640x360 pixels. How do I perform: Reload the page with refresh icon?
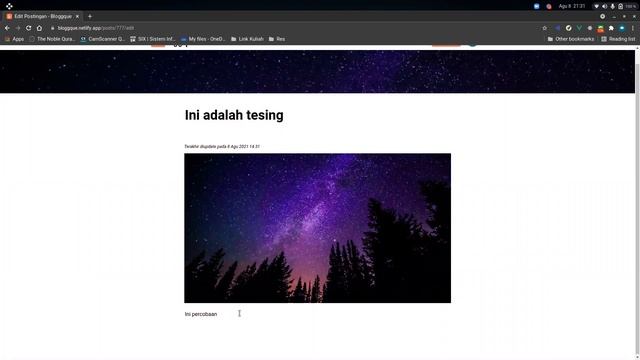pos(29,28)
